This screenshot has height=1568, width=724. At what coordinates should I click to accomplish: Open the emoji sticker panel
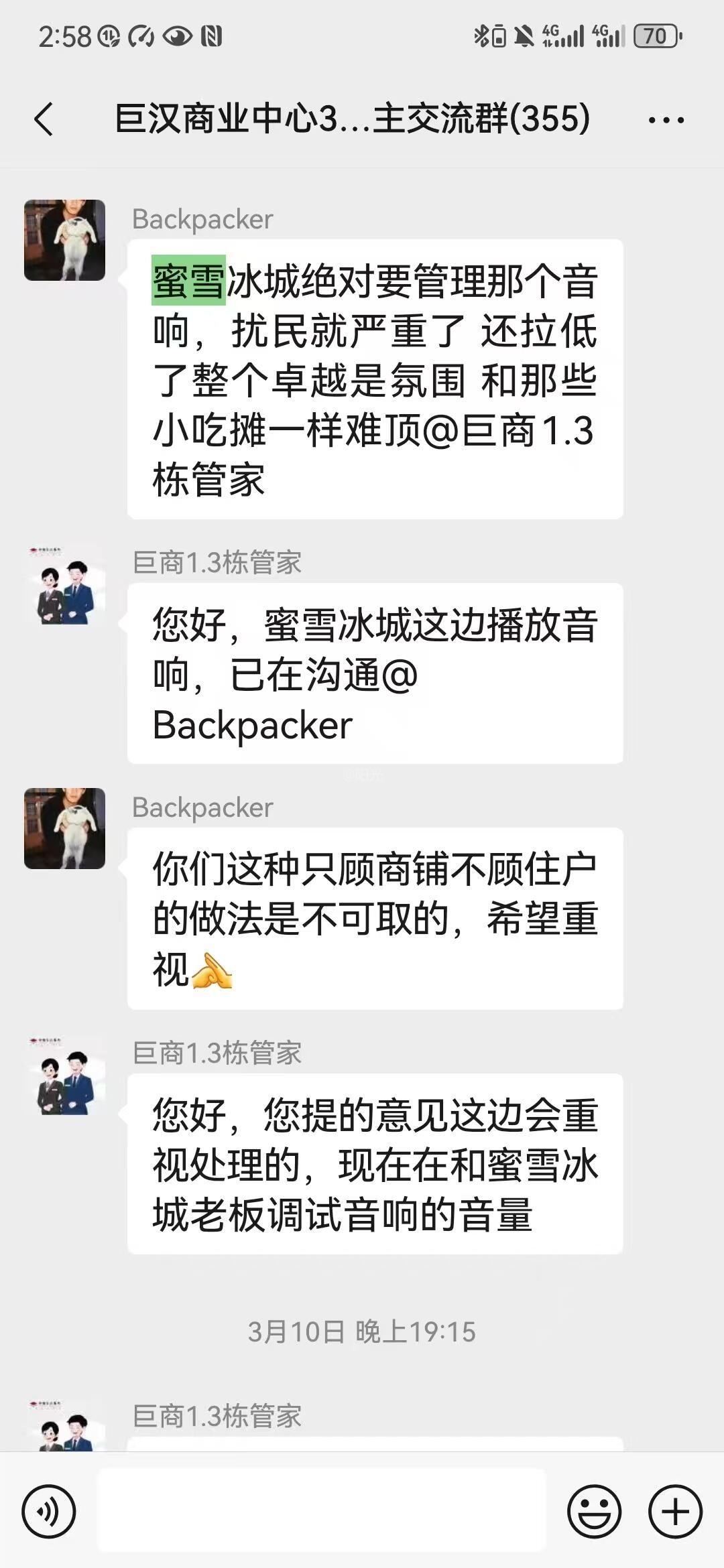[595, 1512]
